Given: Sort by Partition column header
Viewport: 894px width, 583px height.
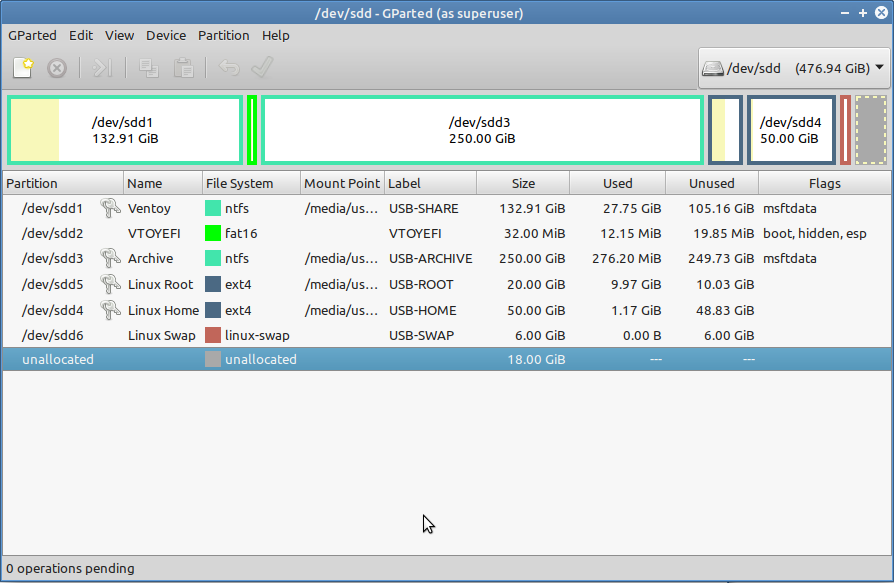Looking at the screenshot, I should tap(63, 184).
